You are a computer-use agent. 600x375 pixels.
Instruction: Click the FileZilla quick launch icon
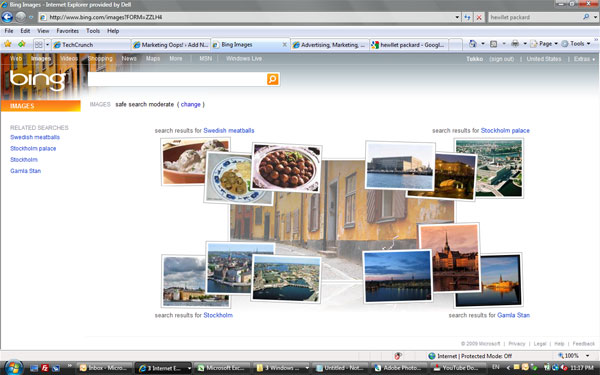(x=45, y=368)
